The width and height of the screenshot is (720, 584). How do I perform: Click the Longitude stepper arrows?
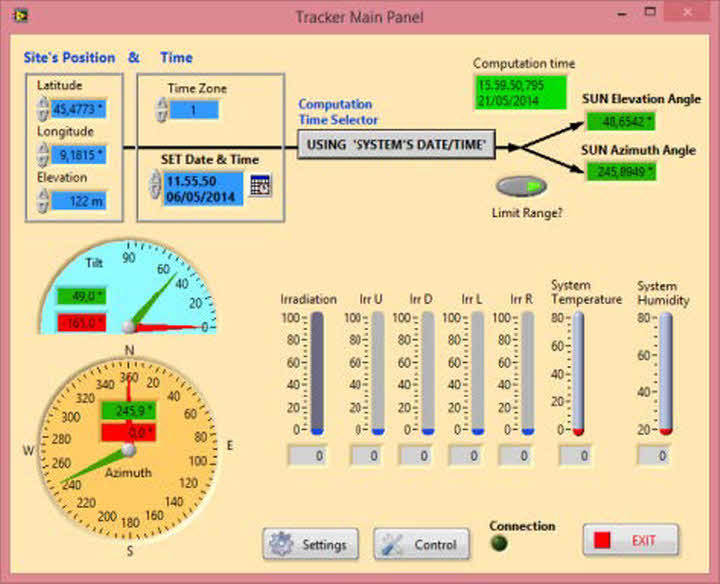[x=42, y=154]
